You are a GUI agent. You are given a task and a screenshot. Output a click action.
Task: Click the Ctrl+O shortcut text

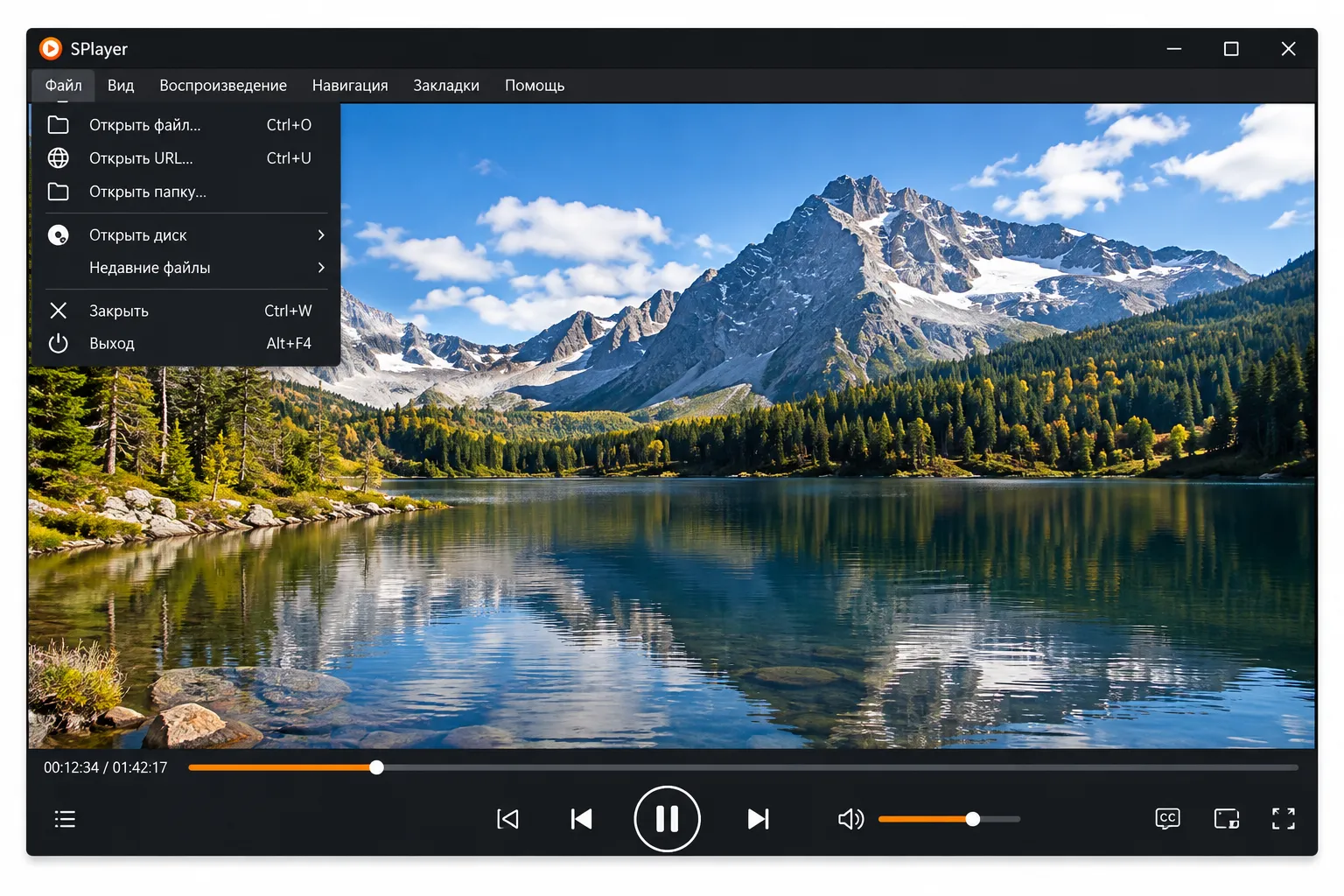pyautogui.click(x=289, y=125)
